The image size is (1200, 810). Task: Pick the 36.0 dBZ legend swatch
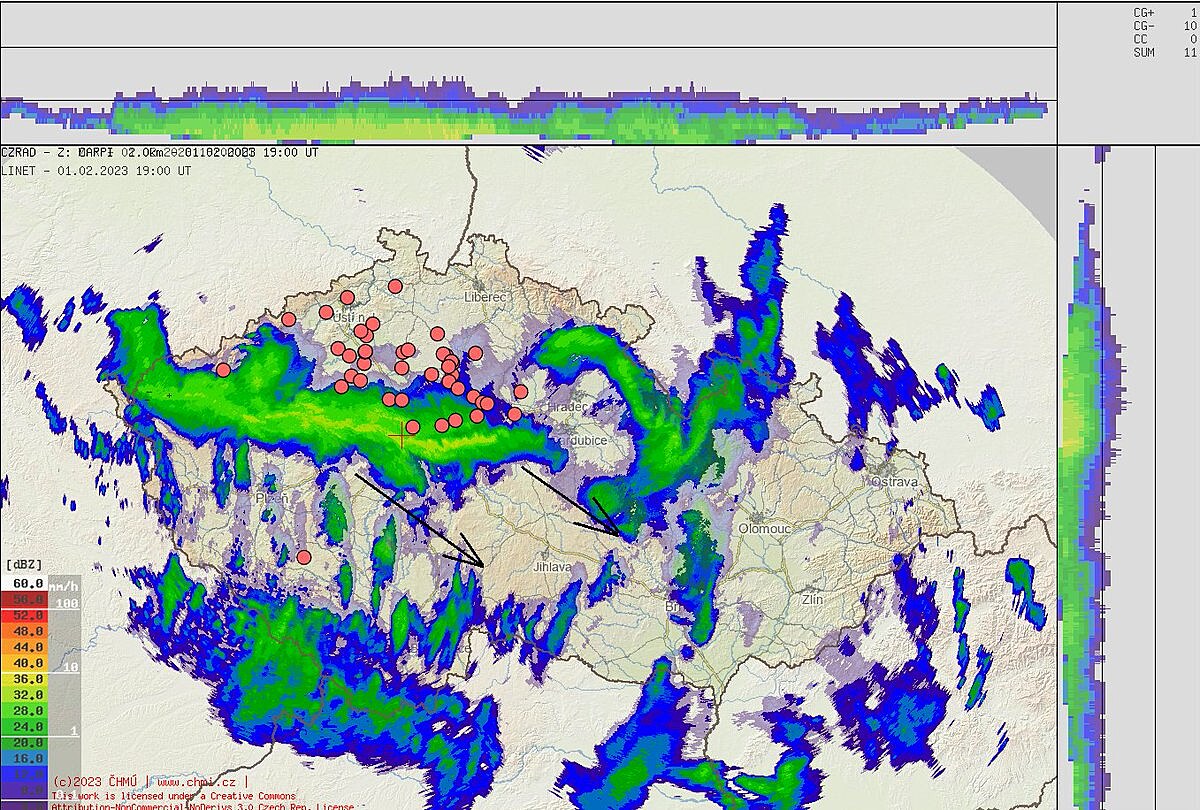point(25,679)
